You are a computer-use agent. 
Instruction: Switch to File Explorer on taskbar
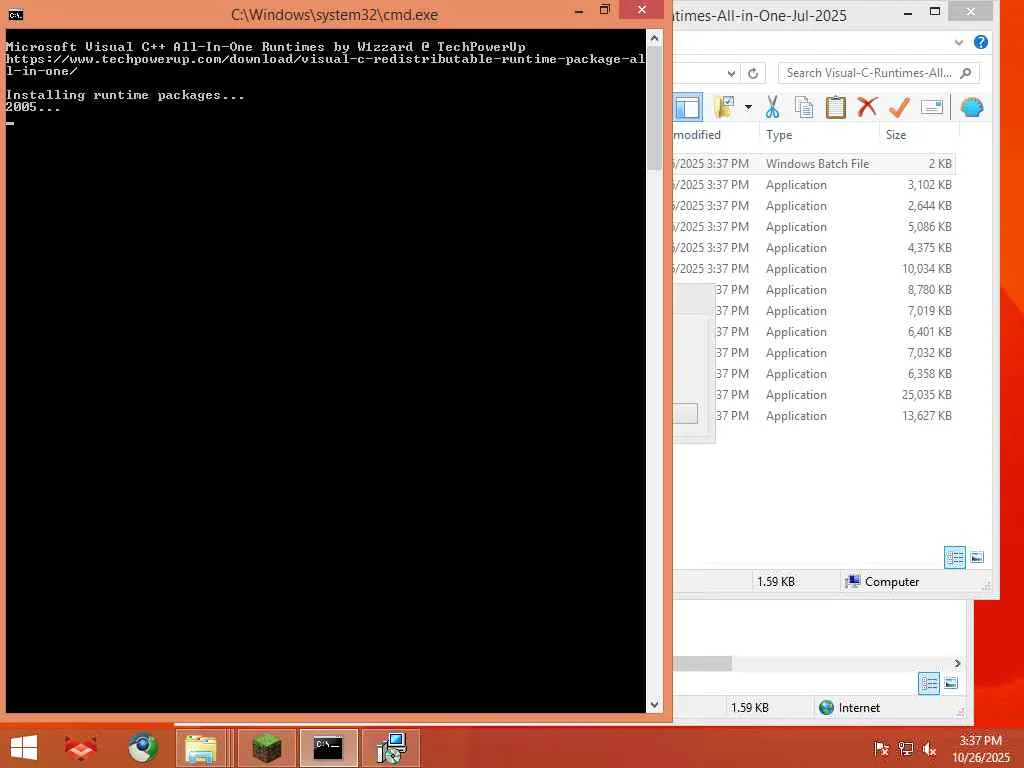click(201, 748)
